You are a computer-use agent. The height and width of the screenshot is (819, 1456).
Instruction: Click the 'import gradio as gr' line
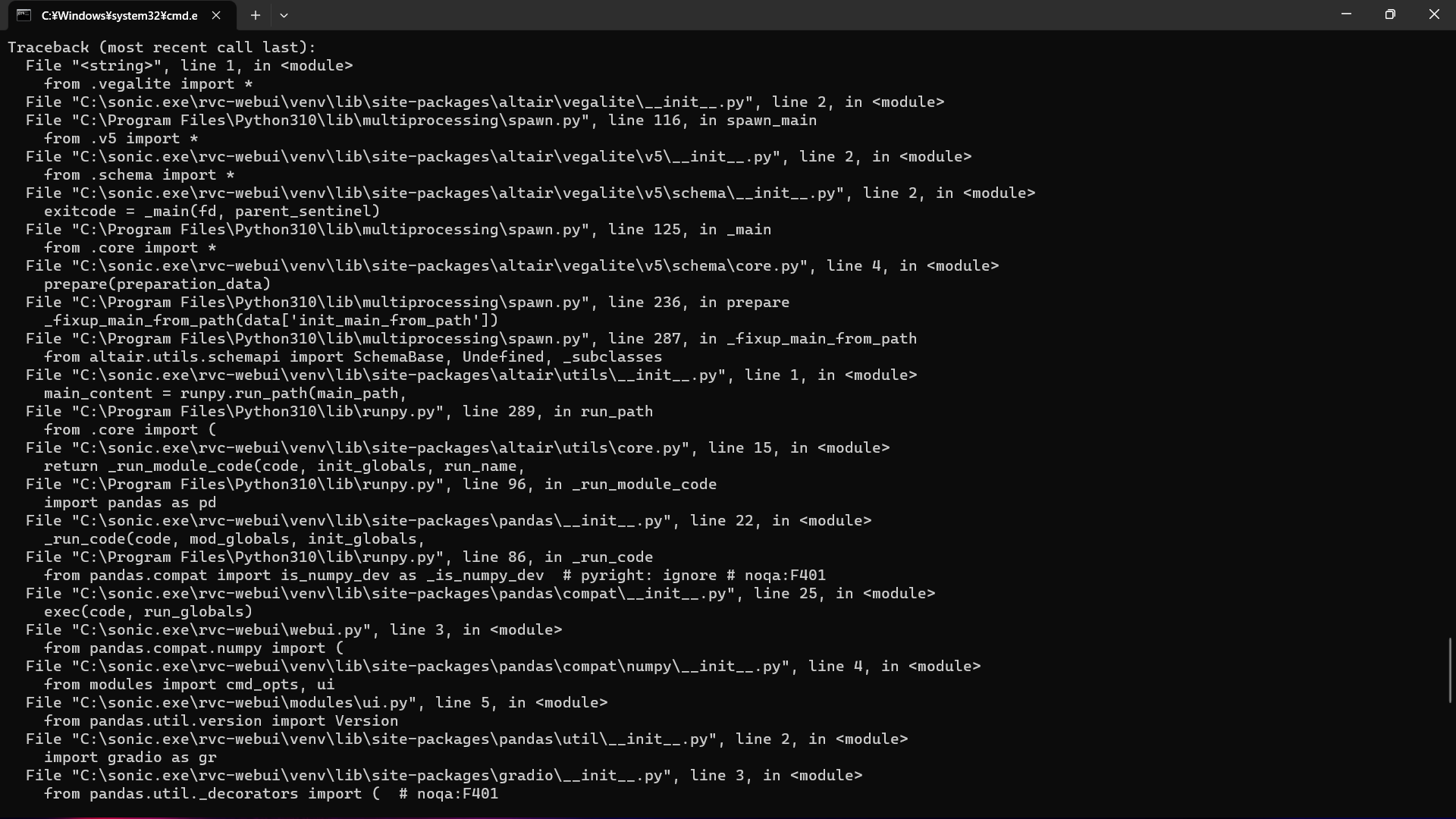click(x=130, y=758)
